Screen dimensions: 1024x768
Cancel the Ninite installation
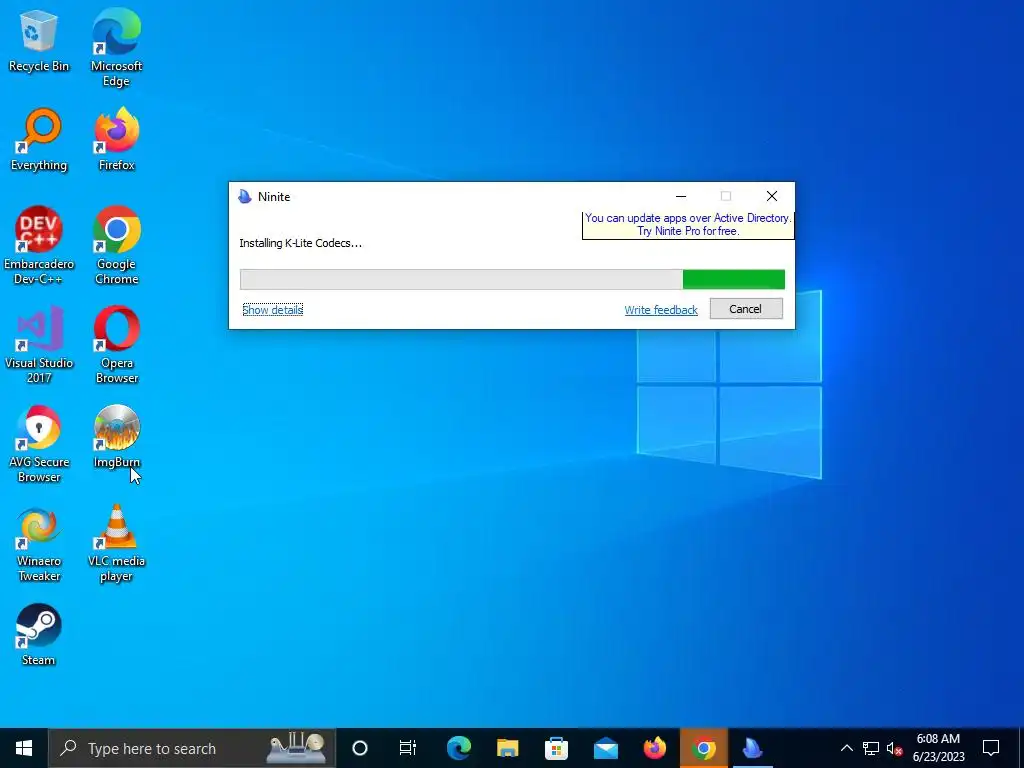(746, 309)
